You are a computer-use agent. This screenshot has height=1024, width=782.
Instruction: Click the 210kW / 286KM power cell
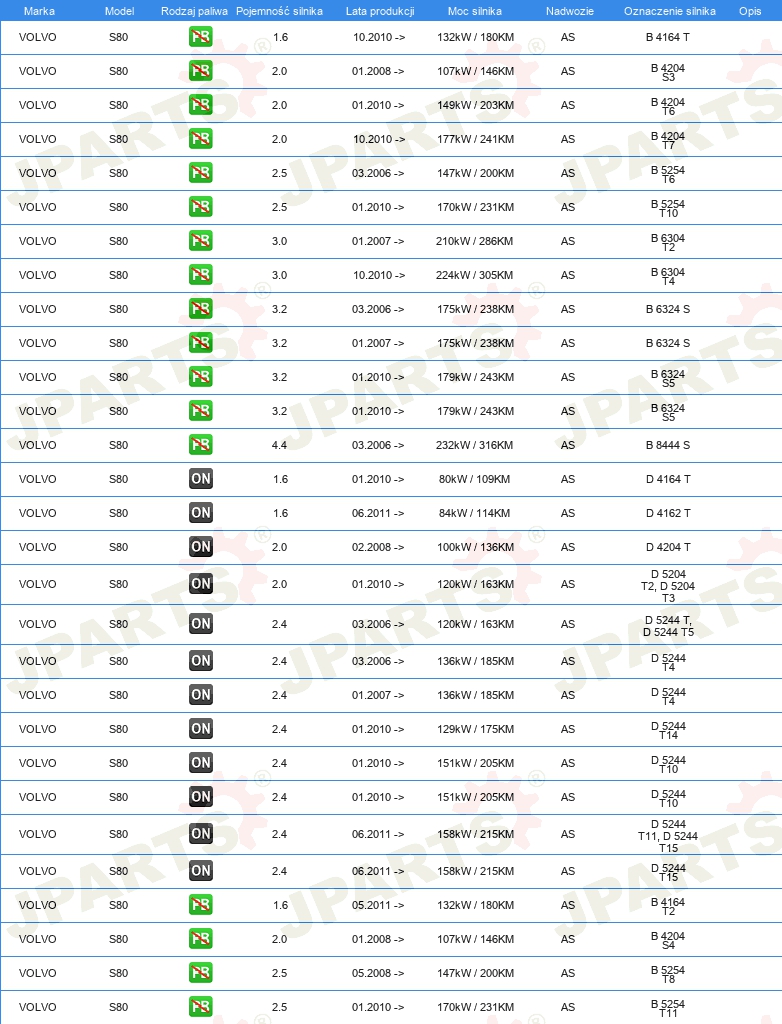[x=475, y=241]
